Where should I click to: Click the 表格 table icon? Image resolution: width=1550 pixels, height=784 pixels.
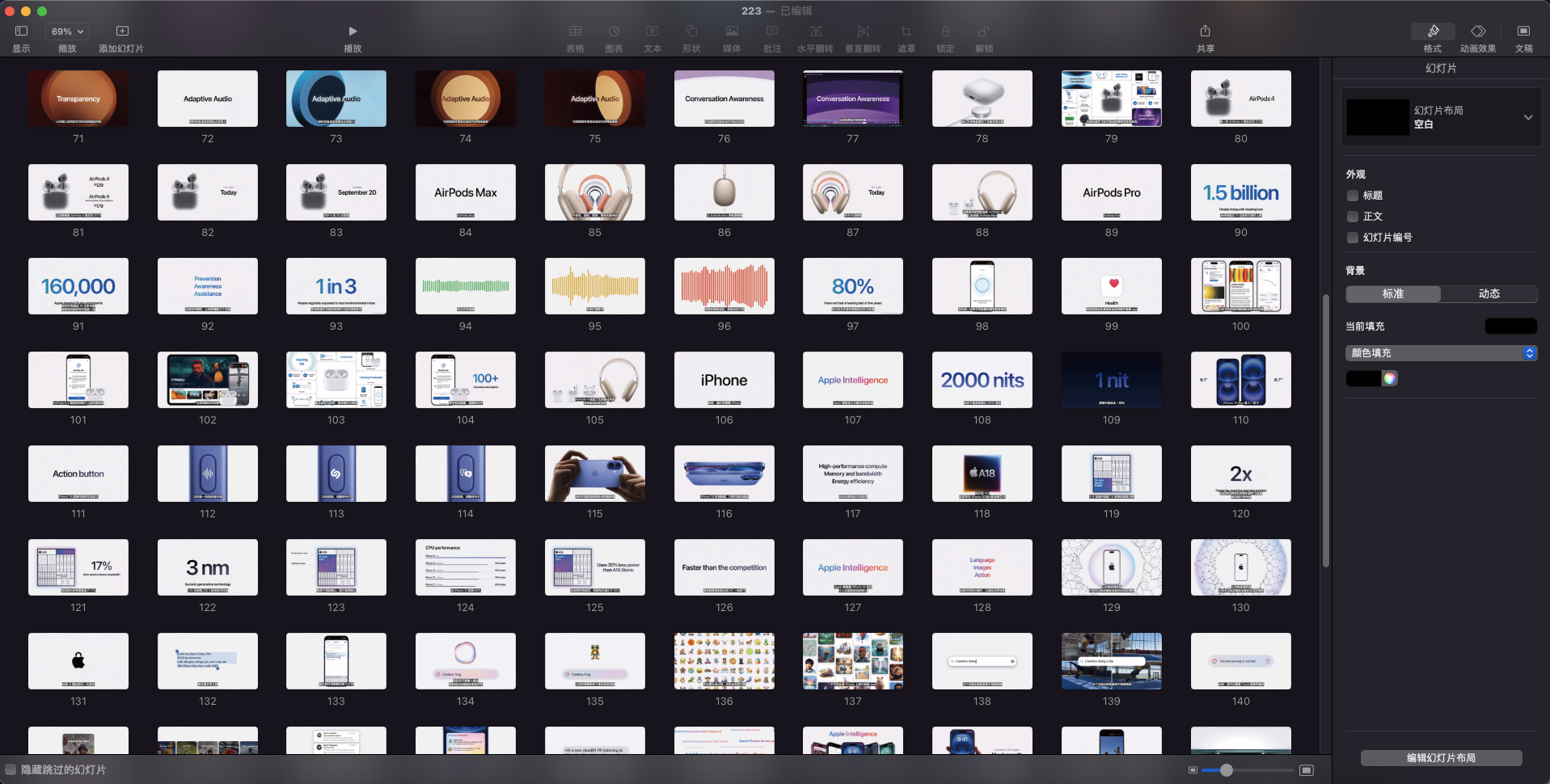click(x=575, y=32)
